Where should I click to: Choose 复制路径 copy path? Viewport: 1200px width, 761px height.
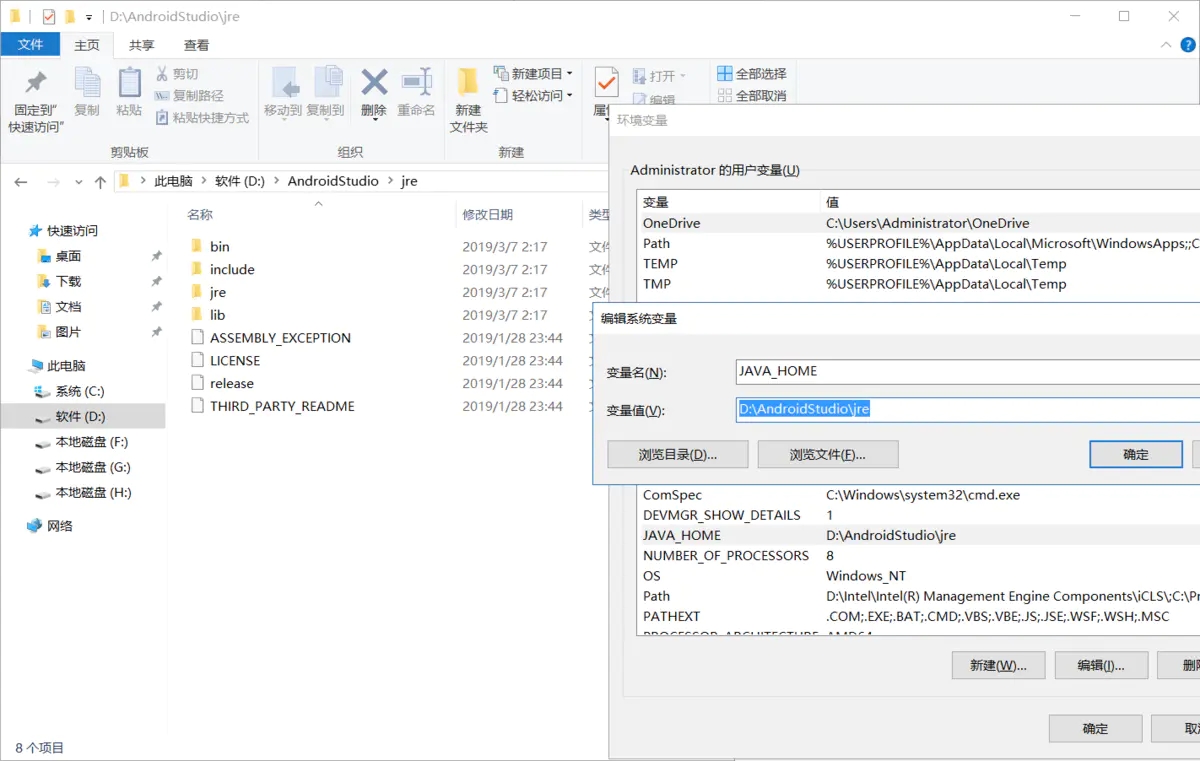coord(189,96)
